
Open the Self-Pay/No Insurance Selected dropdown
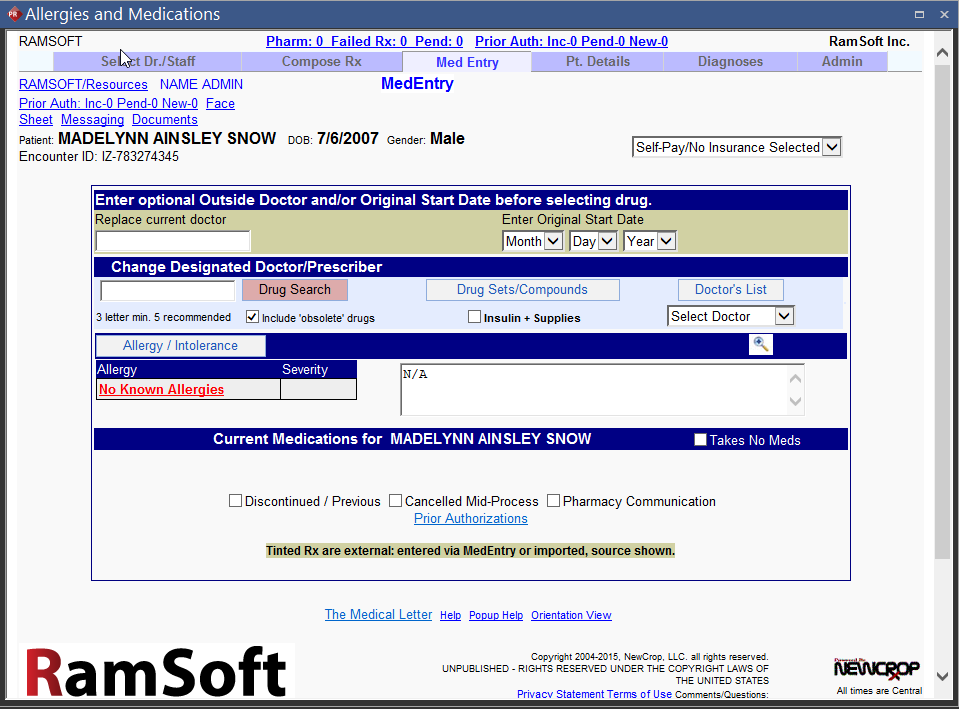pyautogui.click(x=737, y=147)
